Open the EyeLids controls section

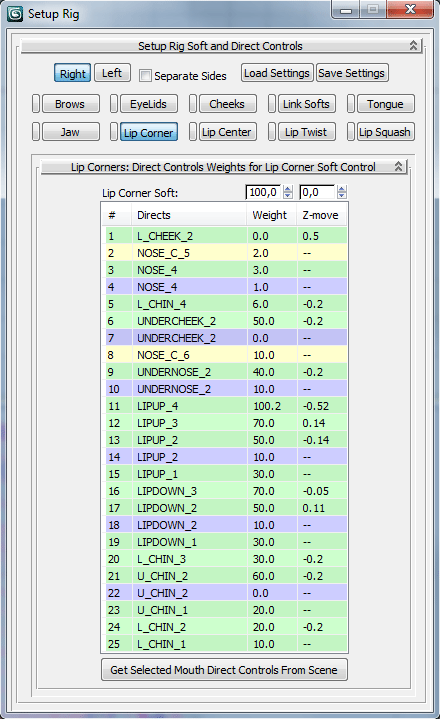(148, 104)
